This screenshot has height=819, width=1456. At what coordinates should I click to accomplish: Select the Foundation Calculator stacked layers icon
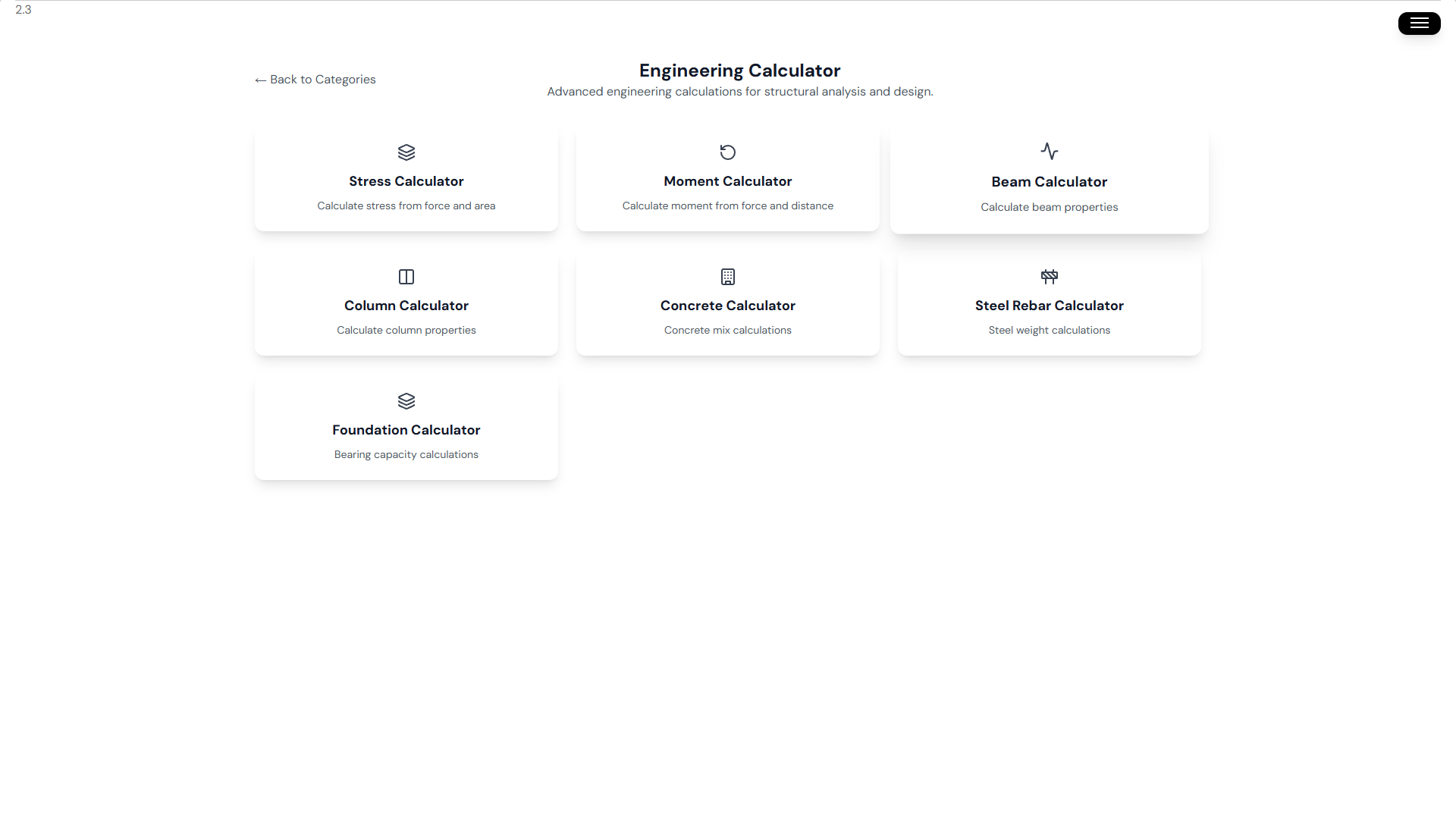pos(406,401)
